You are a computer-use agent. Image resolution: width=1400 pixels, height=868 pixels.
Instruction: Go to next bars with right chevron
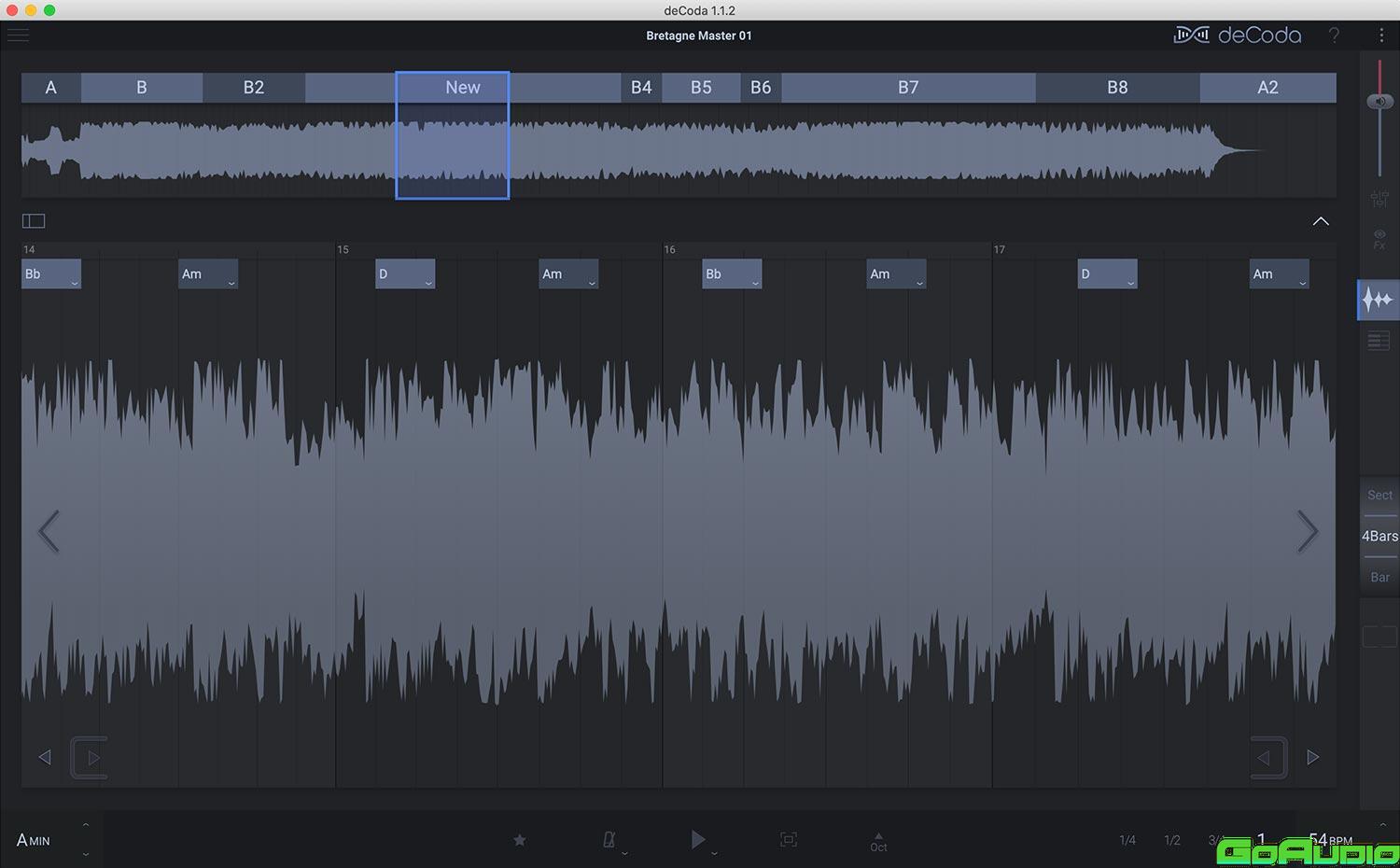(x=1308, y=531)
